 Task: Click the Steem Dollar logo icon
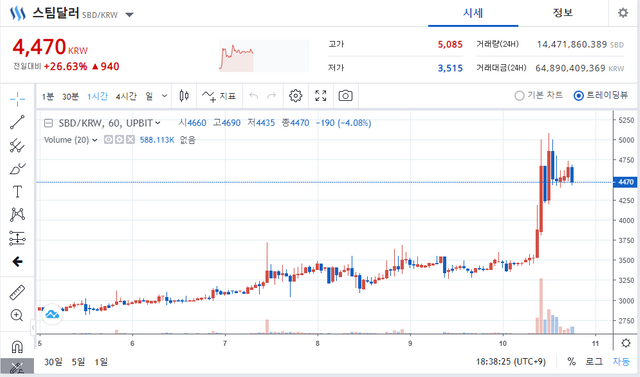coord(18,13)
